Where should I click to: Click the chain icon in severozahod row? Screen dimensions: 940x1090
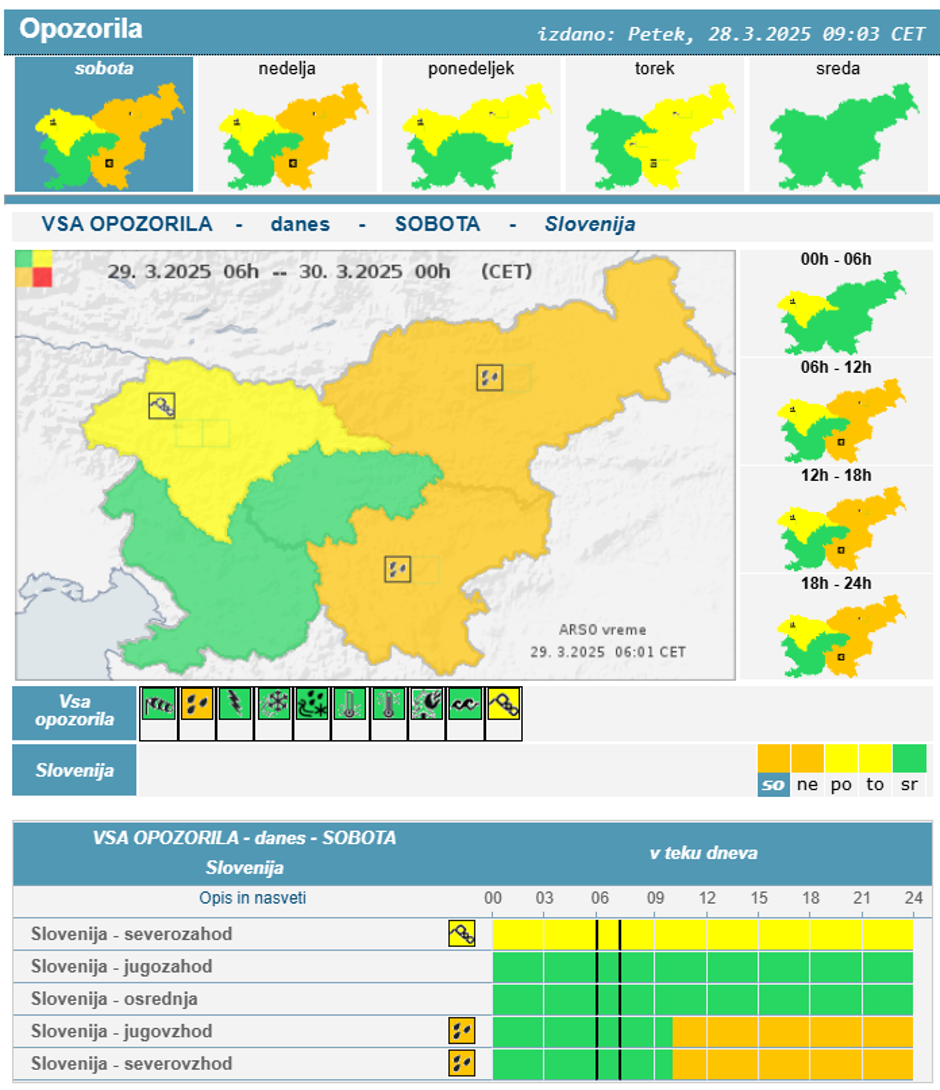click(x=462, y=934)
